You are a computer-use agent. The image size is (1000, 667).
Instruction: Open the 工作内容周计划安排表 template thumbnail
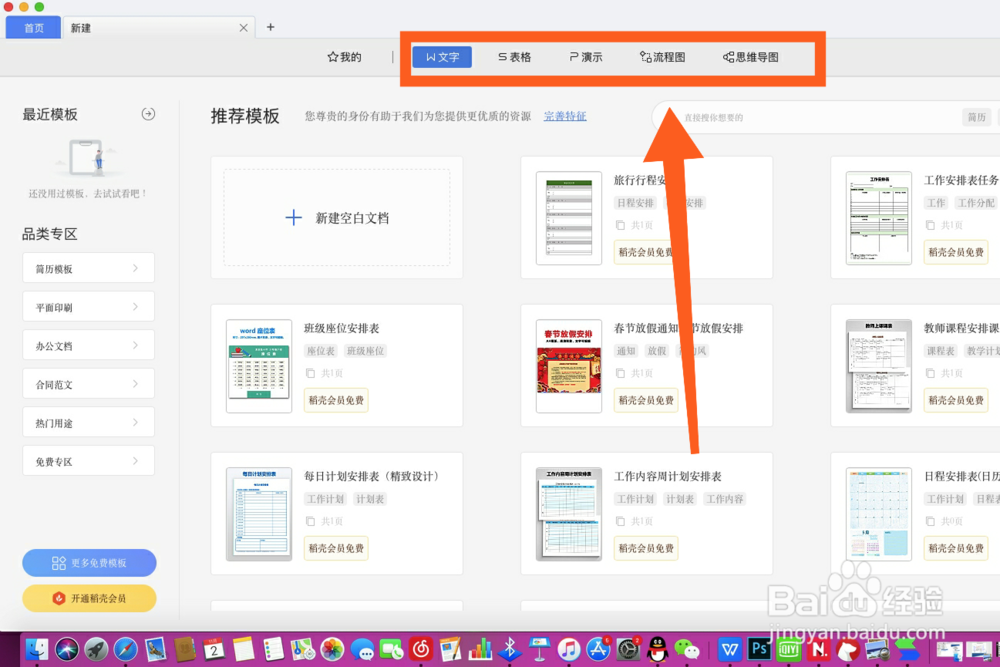(569, 514)
